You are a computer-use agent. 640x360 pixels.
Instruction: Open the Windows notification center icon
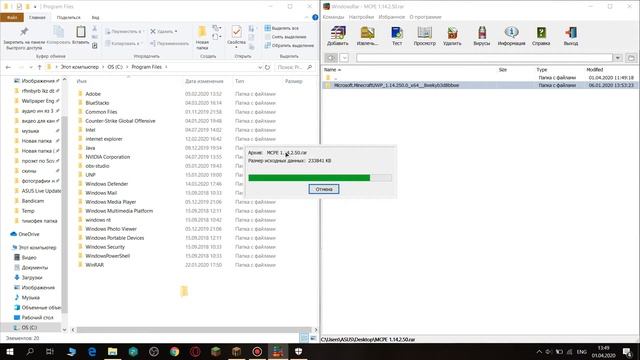(627, 351)
